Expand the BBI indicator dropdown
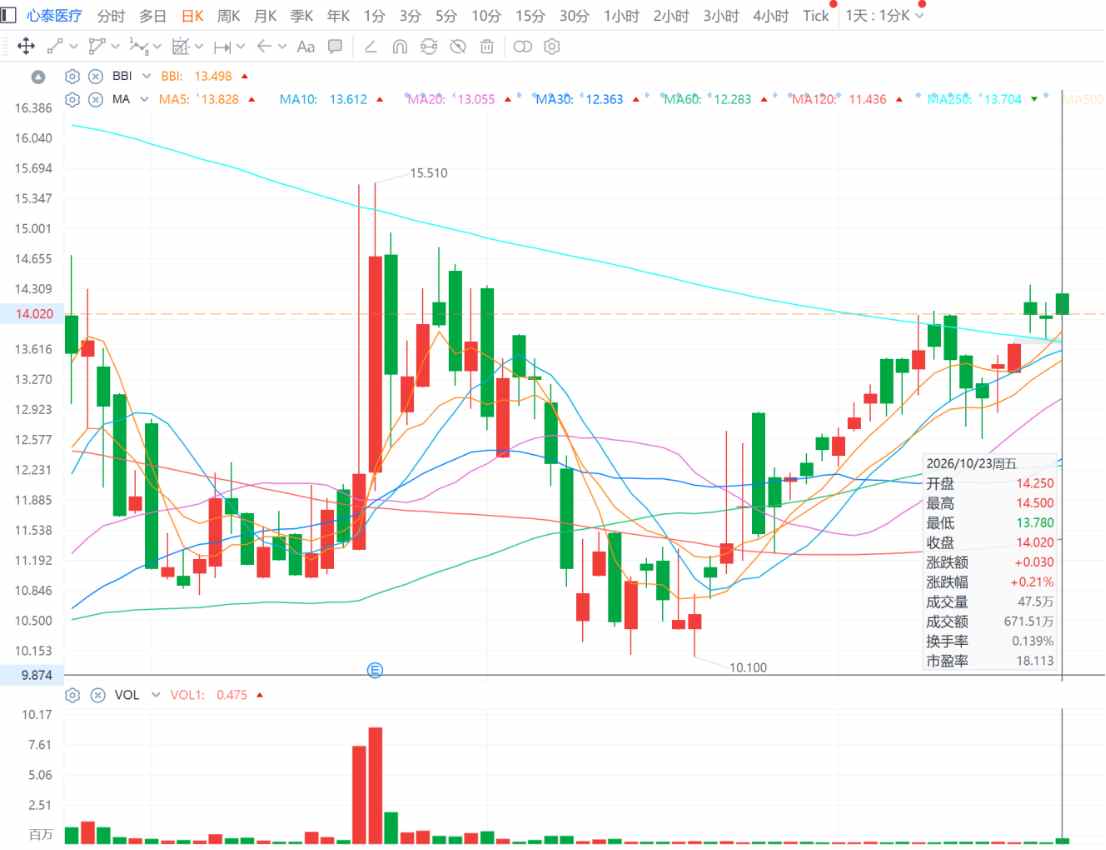This screenshot has height=850, width=1106. (x=147, y=76)
